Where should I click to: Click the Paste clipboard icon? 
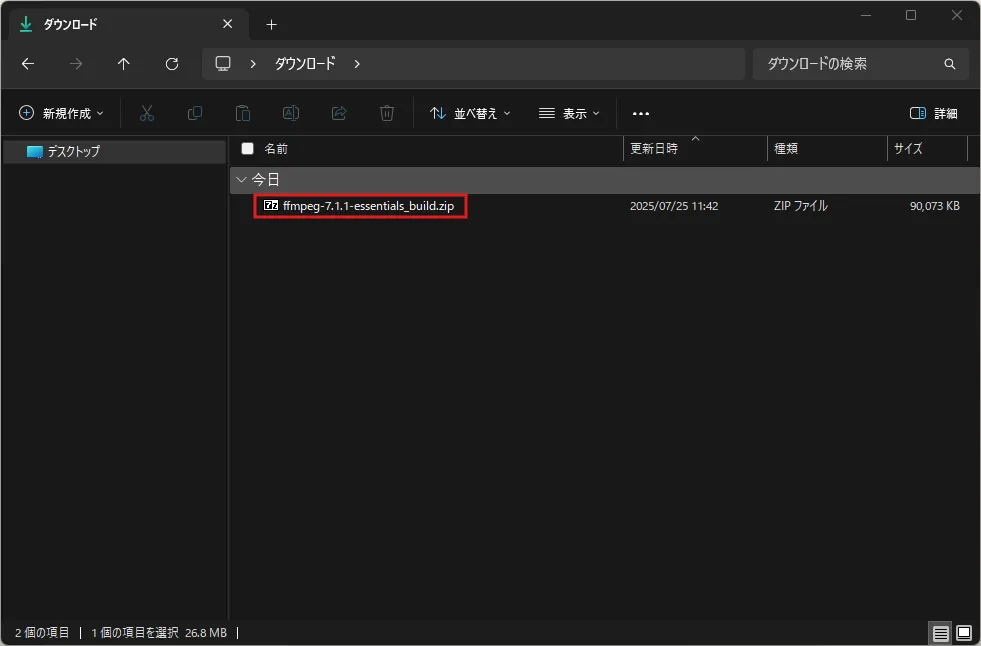tap(243, 113)
